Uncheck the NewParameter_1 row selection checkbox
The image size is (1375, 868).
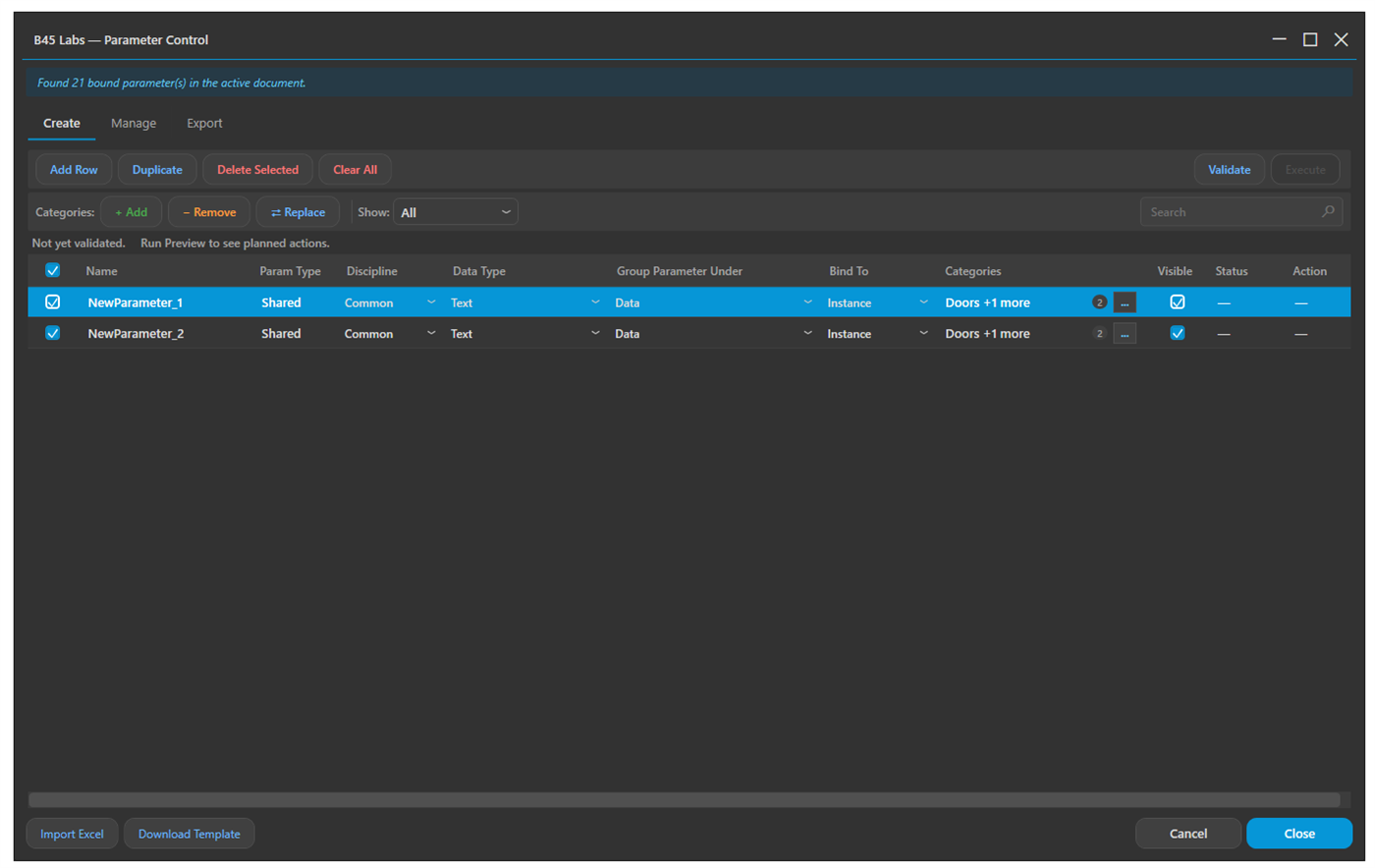click(53, 302)
